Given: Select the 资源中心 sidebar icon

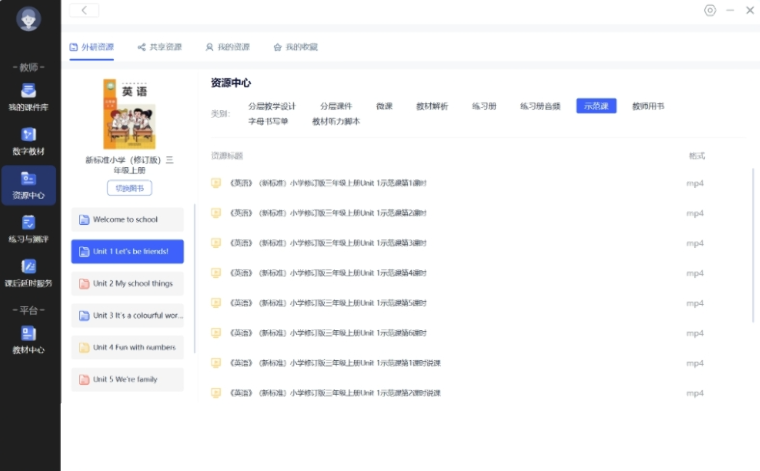Looking at the screenshot, I should (x=29, y=185).
